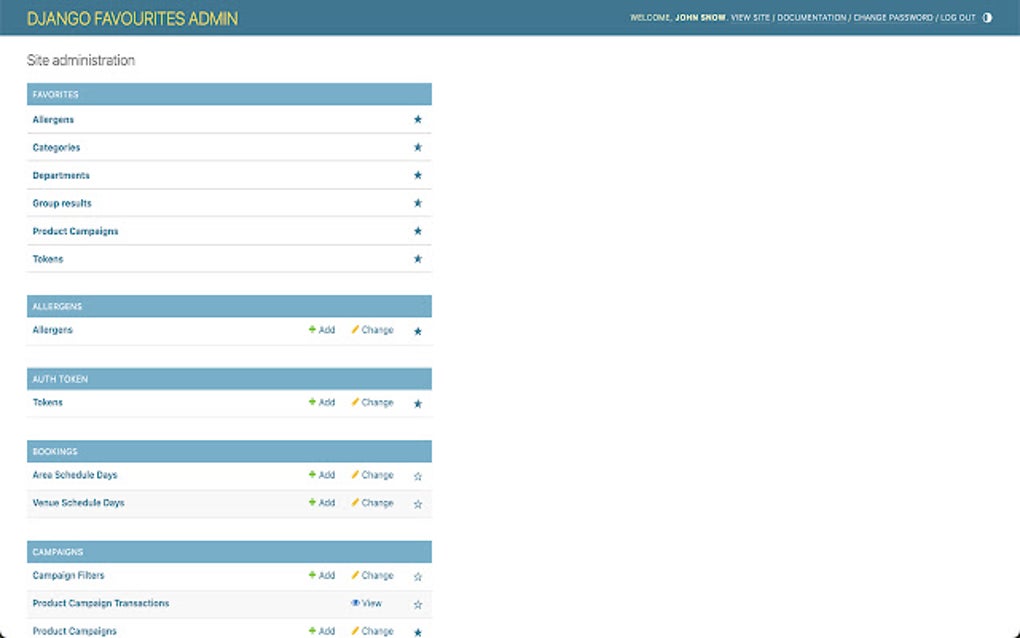Favorite Area Schedule Days by clicking its star
Viewport: 1020px width, 638px height.
coord(418,477)
